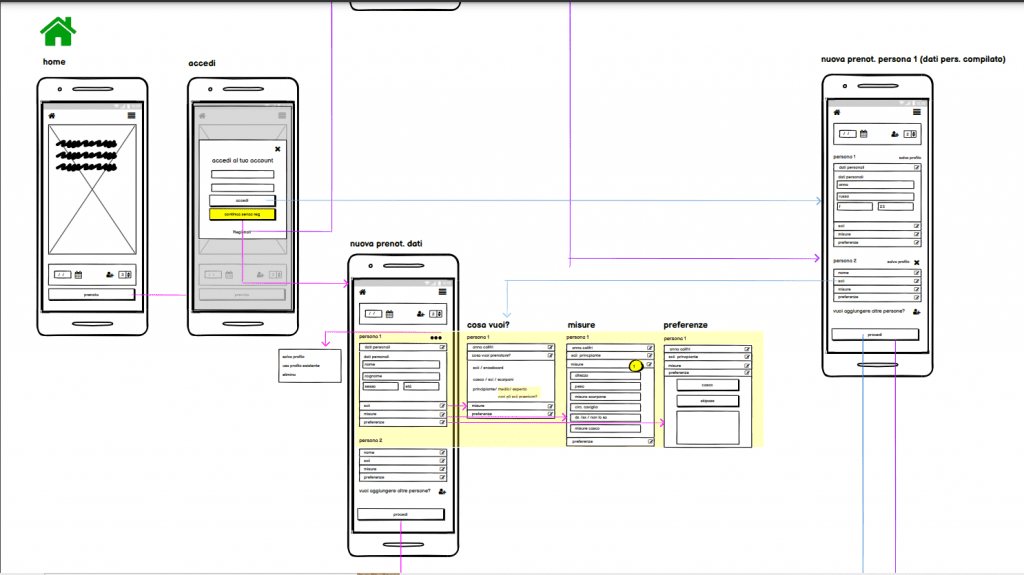1024x575 pixels.
Task: Expand 'cosa vuoi prenotare?' row in cosa vuoi panel
Action: point(550,355)
